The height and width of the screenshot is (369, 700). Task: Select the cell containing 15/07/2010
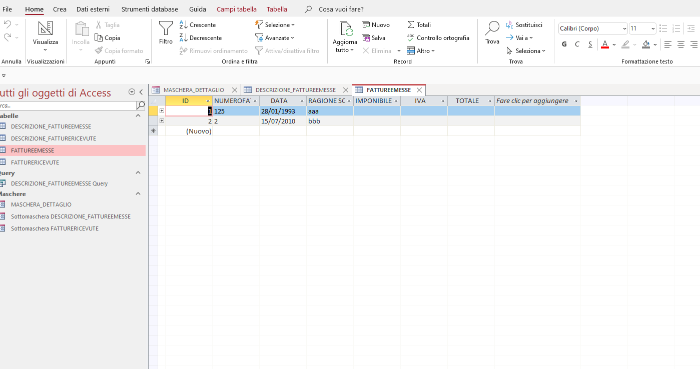pos(283,121)
